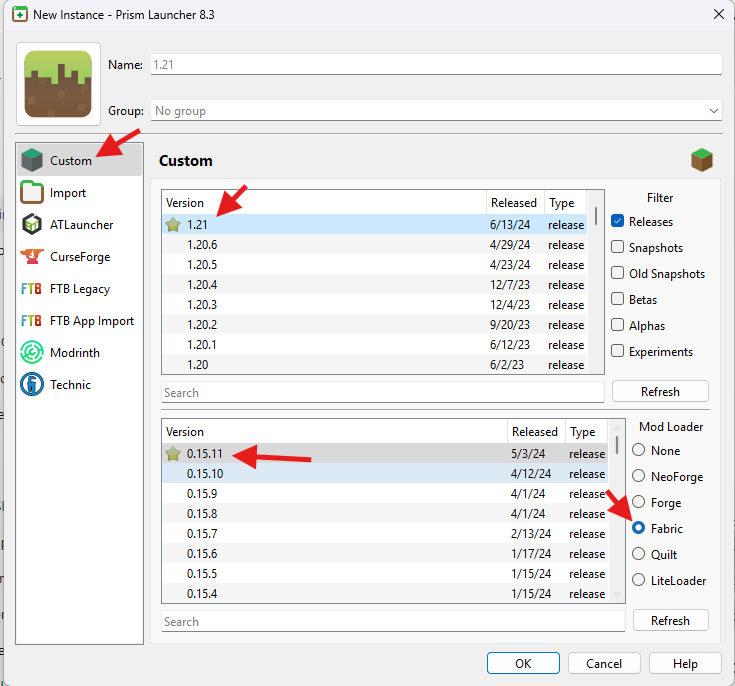The width and height of the screenshot is (735, 686).
Task: Select Fabric loader version 0.15.4
Action: coord(385,593)
